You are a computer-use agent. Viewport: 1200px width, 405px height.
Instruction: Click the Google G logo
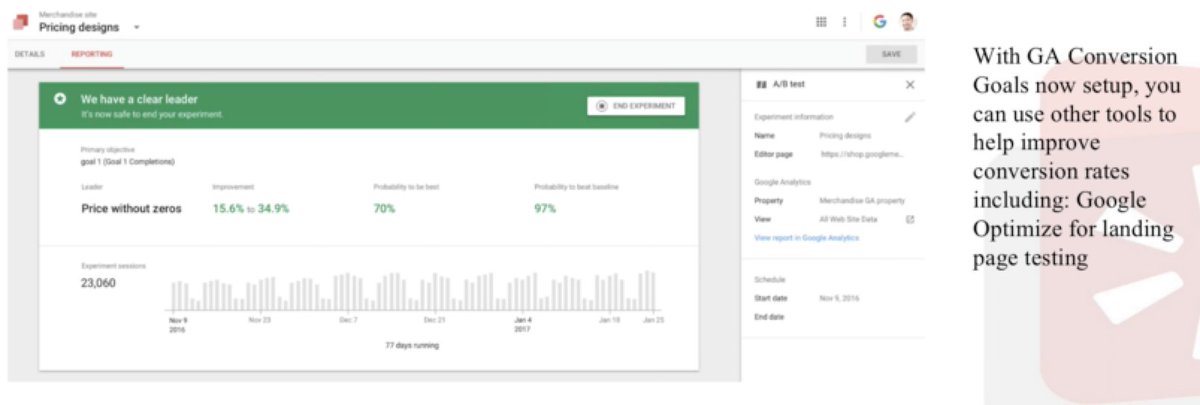pos(880,21)
